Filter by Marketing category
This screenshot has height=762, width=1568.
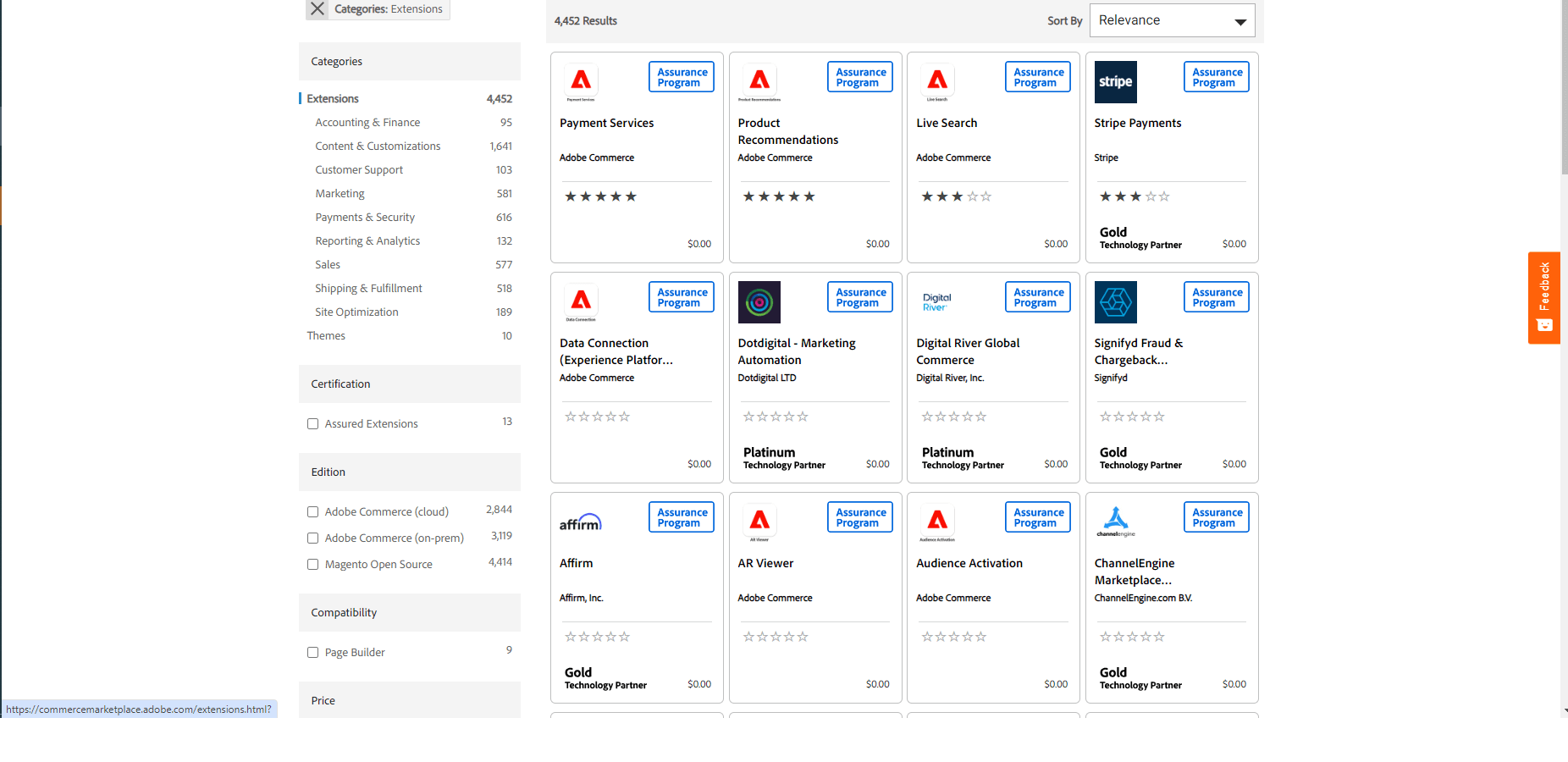pos(340,194)
